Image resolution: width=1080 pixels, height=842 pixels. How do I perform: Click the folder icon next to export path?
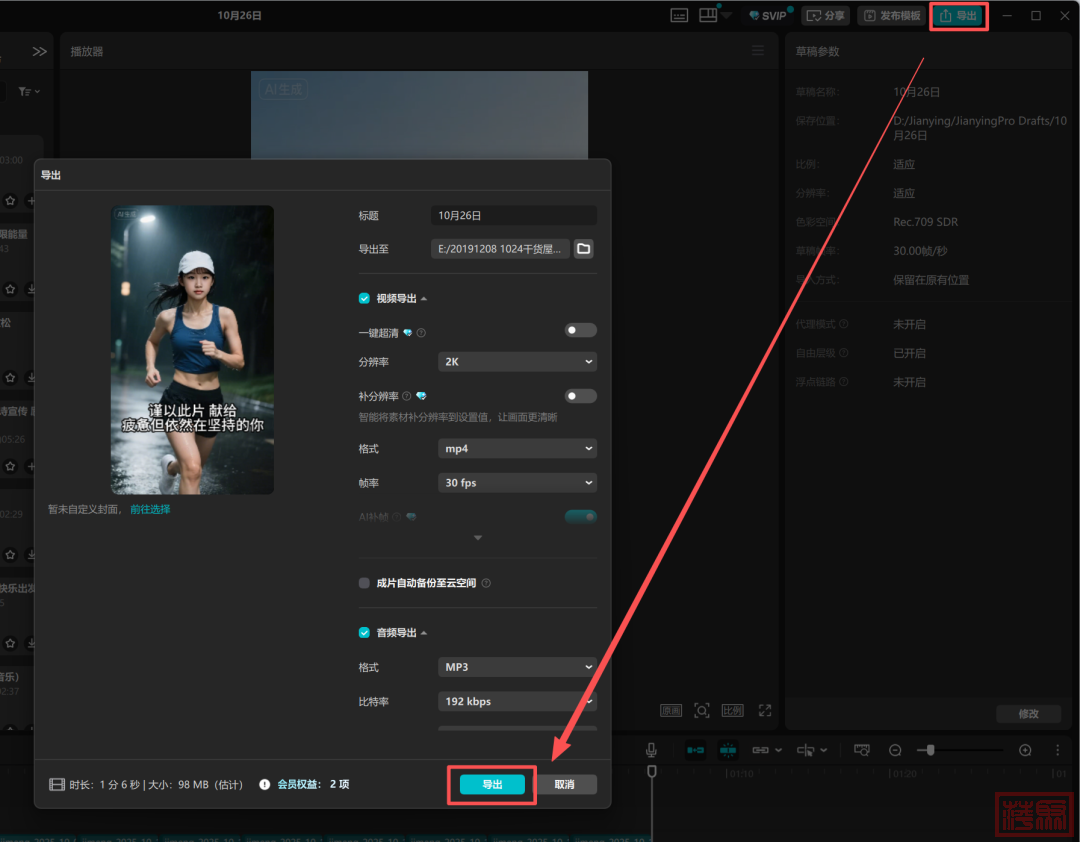point(585,249)
